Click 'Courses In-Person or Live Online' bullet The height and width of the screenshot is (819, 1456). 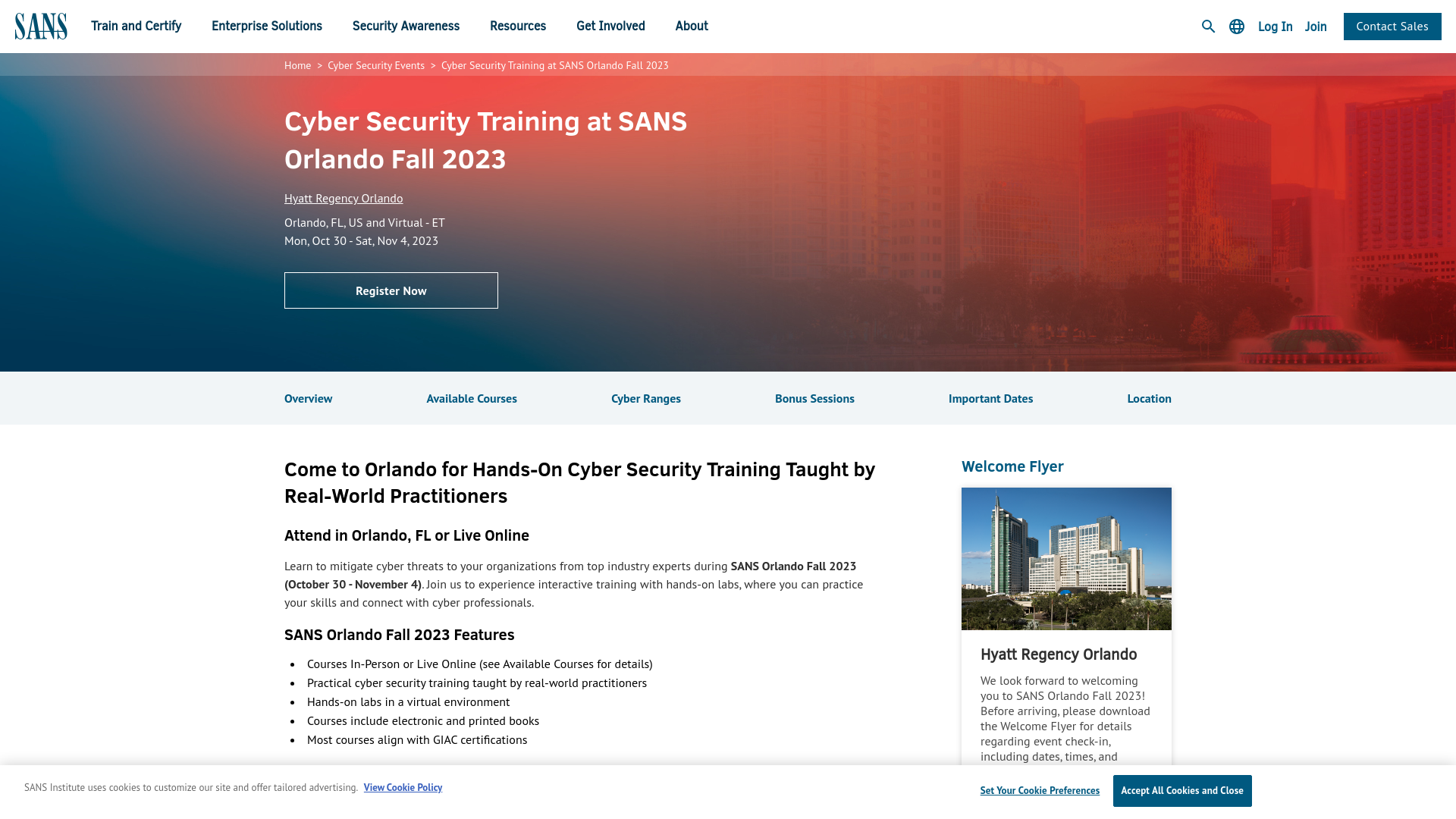479,664
